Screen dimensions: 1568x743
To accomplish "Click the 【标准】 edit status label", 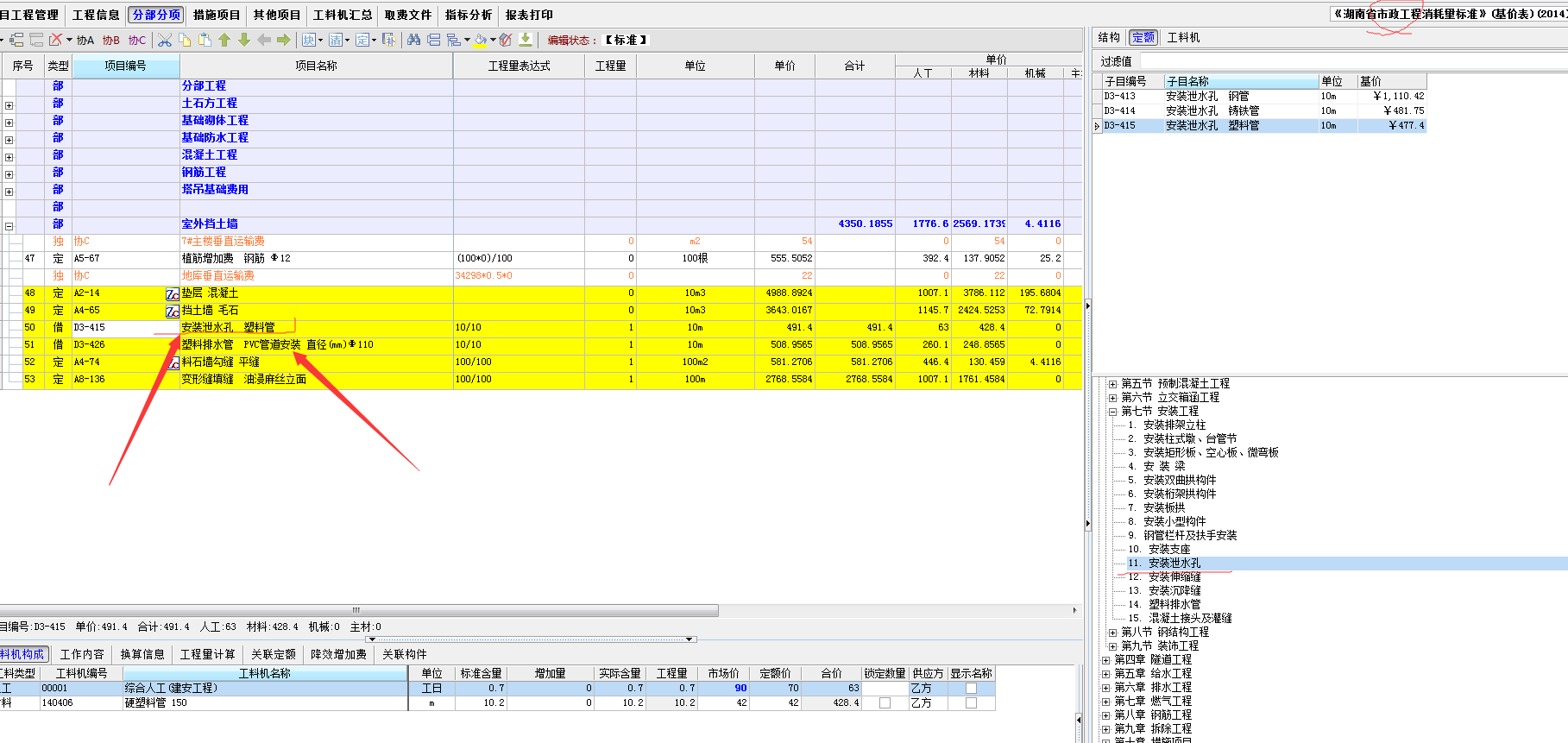I will pos(626,40).
